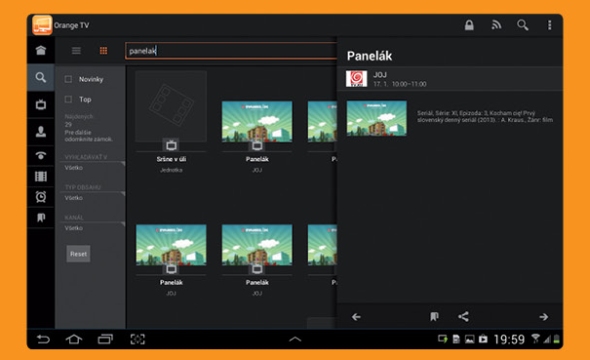590x360 pixels.
Task: Tap the Jednotka channel label
Action: click(x=171, y=170)
